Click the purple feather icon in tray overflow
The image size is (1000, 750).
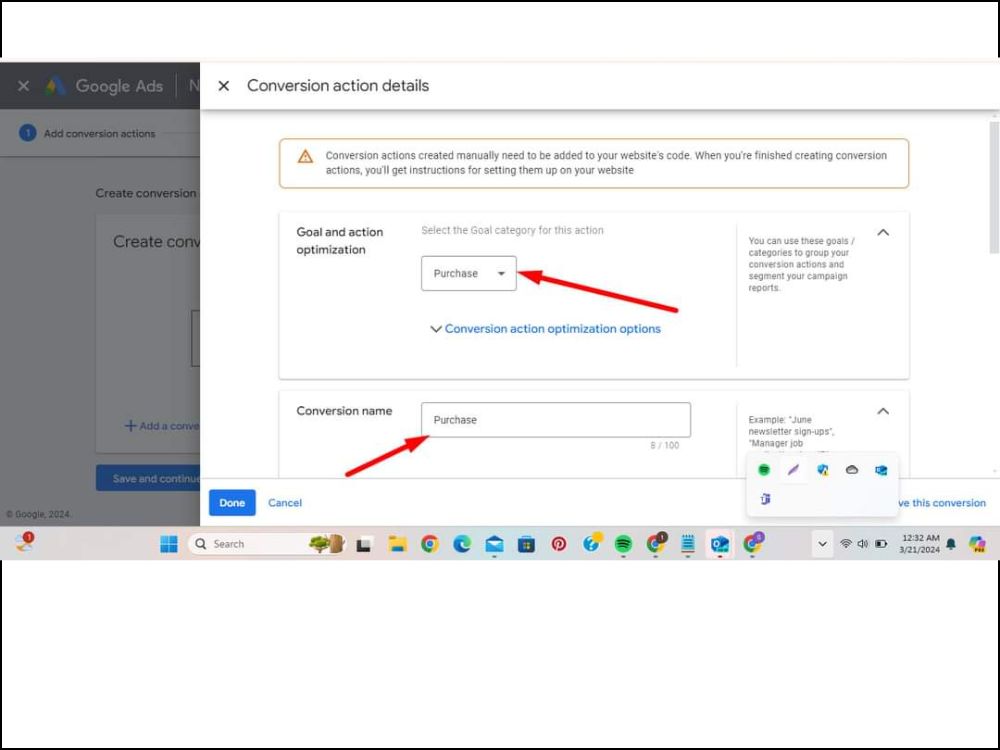tap(793, 470)
